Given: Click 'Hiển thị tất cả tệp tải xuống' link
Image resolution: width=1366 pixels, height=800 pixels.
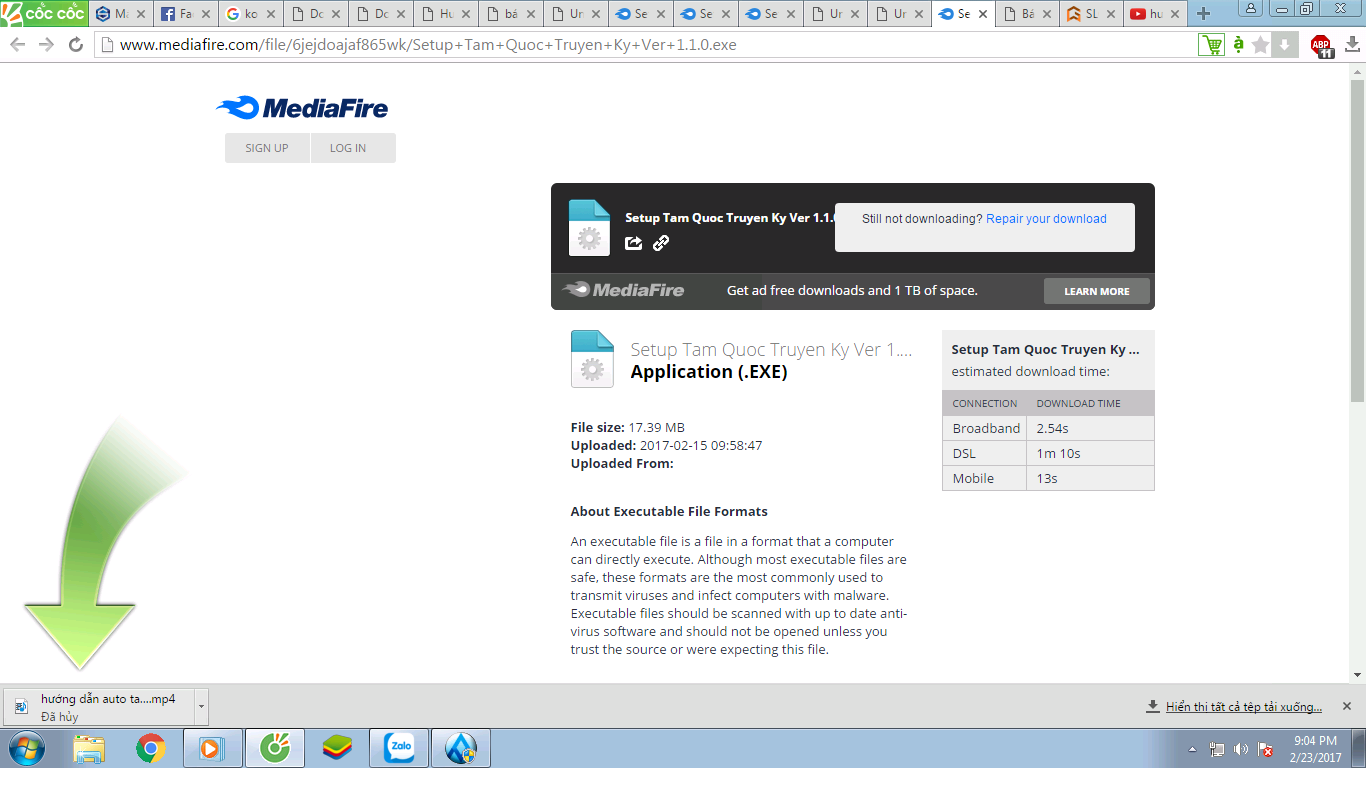Looking at the screenshot, I should point(1243,707).
